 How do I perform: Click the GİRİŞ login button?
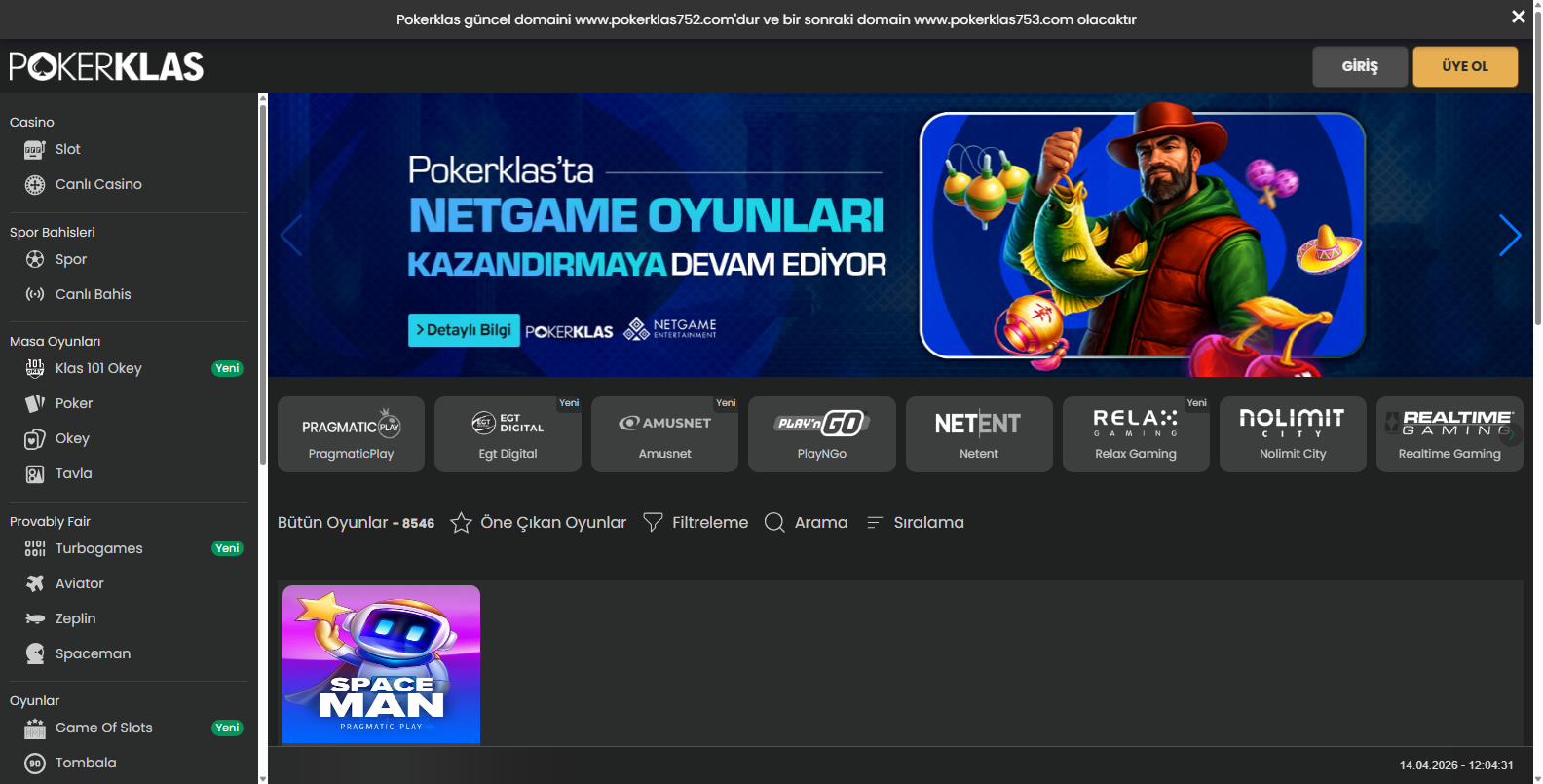(1360, 66)
